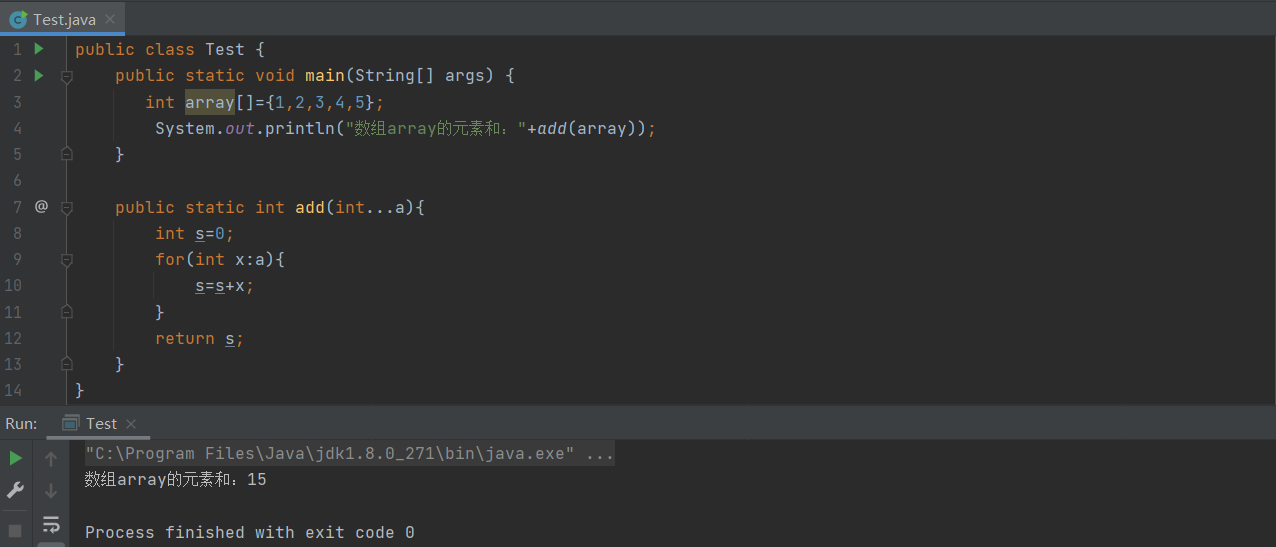Toggle add method fold end marker line 13

pos(66,364)
